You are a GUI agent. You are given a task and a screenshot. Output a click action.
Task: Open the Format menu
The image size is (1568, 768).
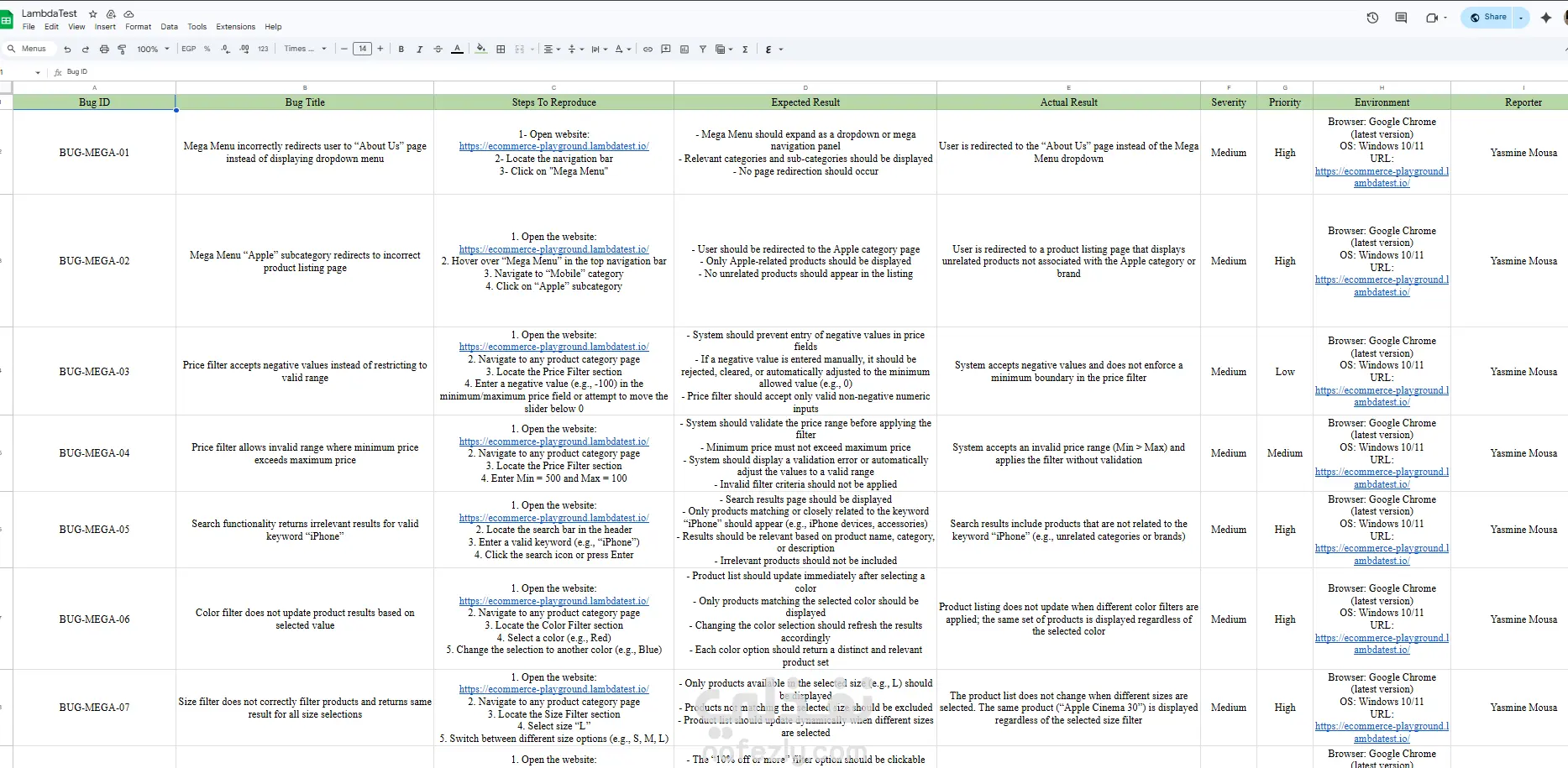(x=139, y=27)
